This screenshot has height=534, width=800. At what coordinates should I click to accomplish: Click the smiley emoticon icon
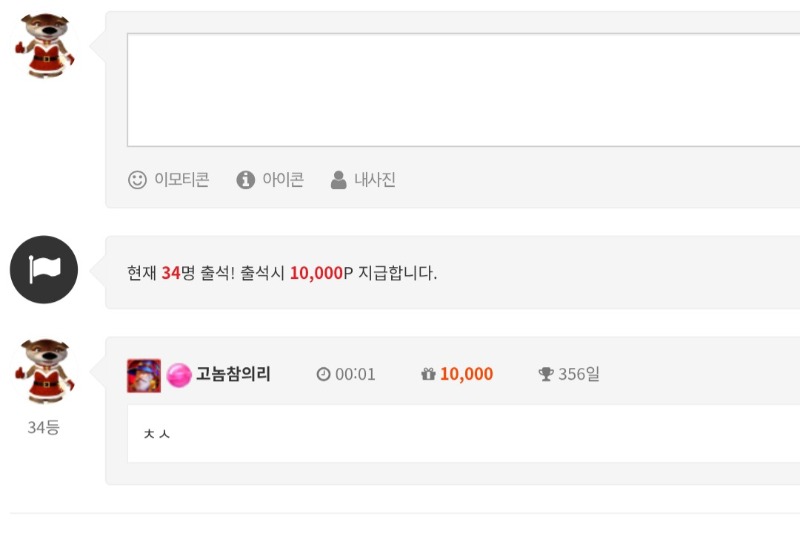137,180
